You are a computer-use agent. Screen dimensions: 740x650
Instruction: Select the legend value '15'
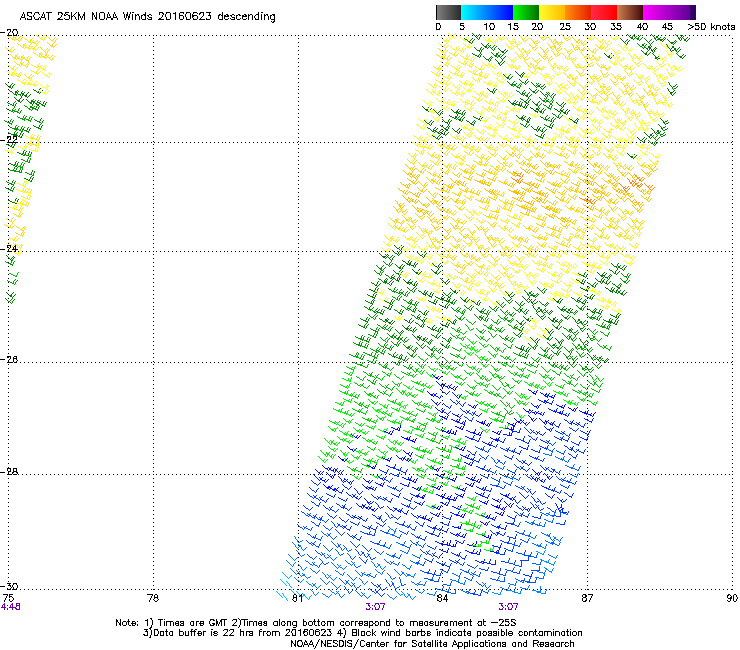click(x=513, y=27)
